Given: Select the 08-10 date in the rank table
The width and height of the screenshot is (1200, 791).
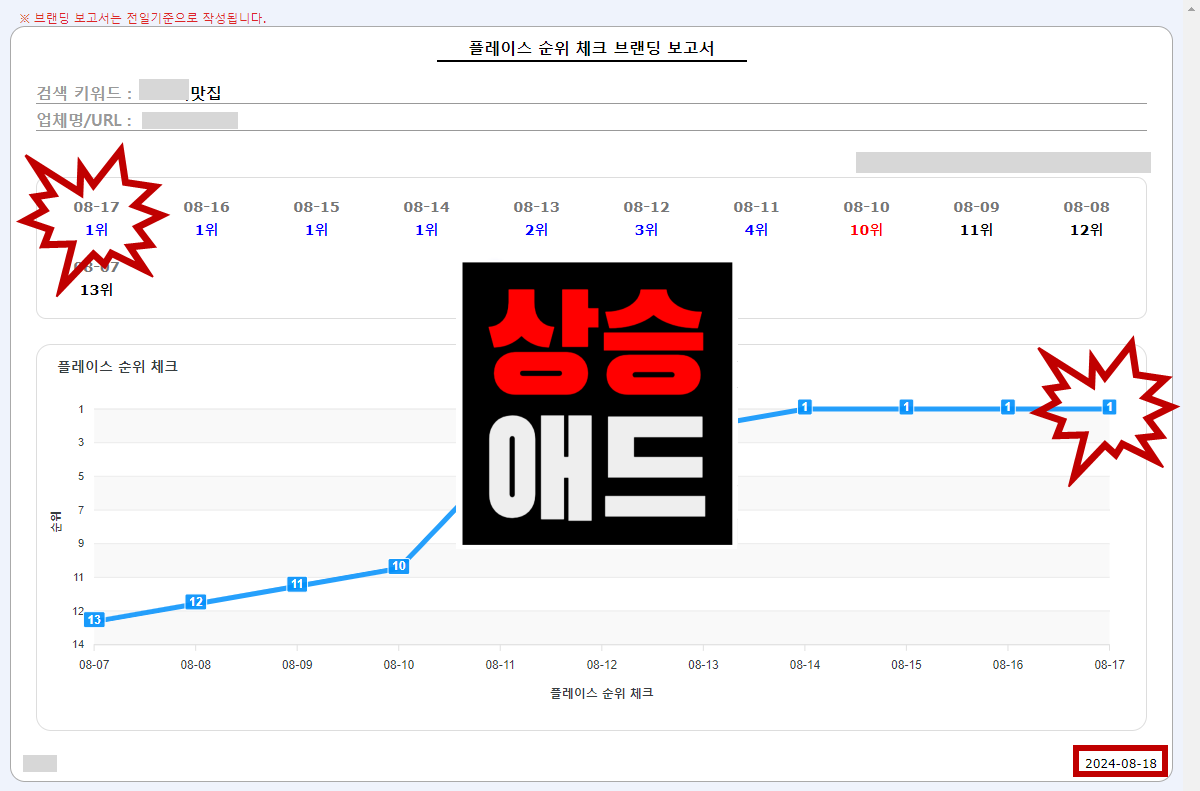Looking at the screenshot, I should (867, 207).
